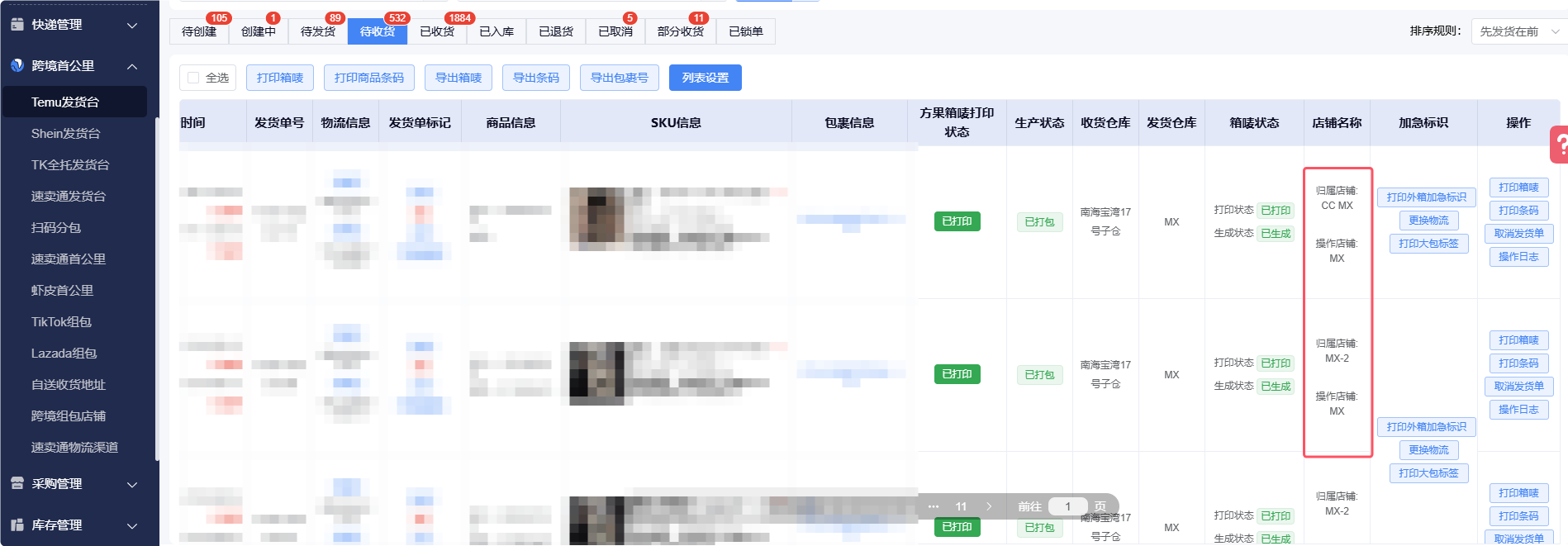Viewport: 1568px width, 546px height.
Task: Collapse the 跨境首公里 menu chevron
Action: (132, 66)
